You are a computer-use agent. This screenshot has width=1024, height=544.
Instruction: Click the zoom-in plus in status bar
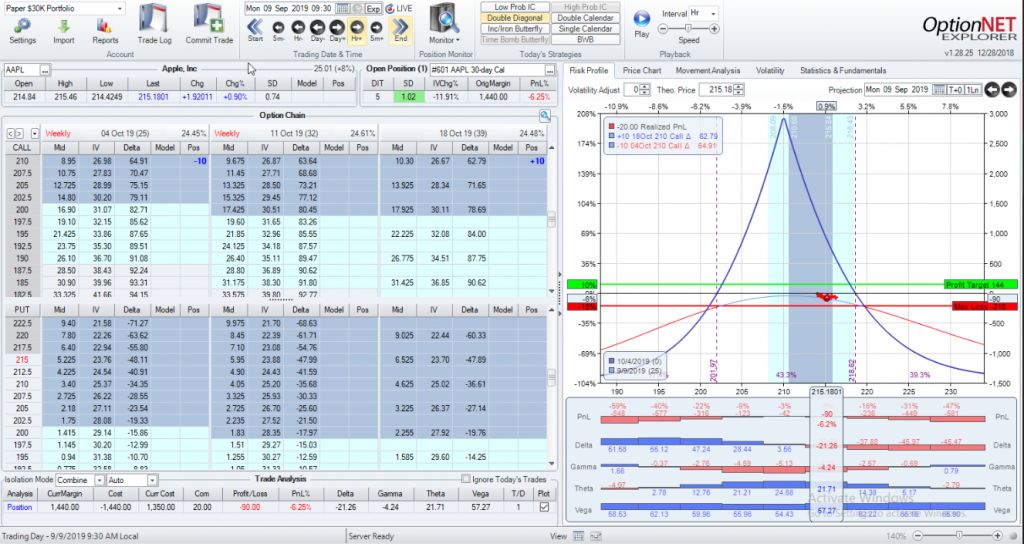tap(999, 536)
